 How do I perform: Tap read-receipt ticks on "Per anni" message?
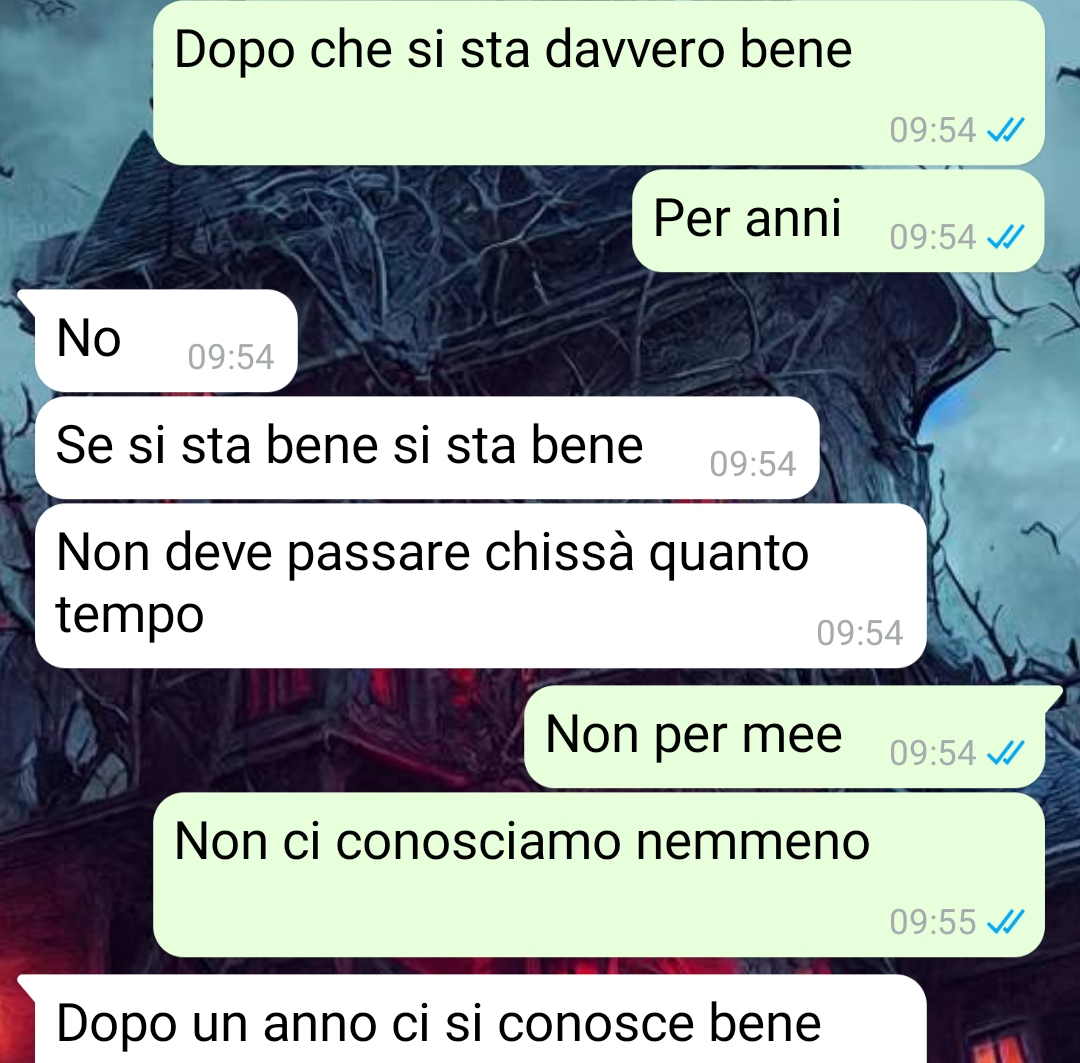coord(1006,237)
